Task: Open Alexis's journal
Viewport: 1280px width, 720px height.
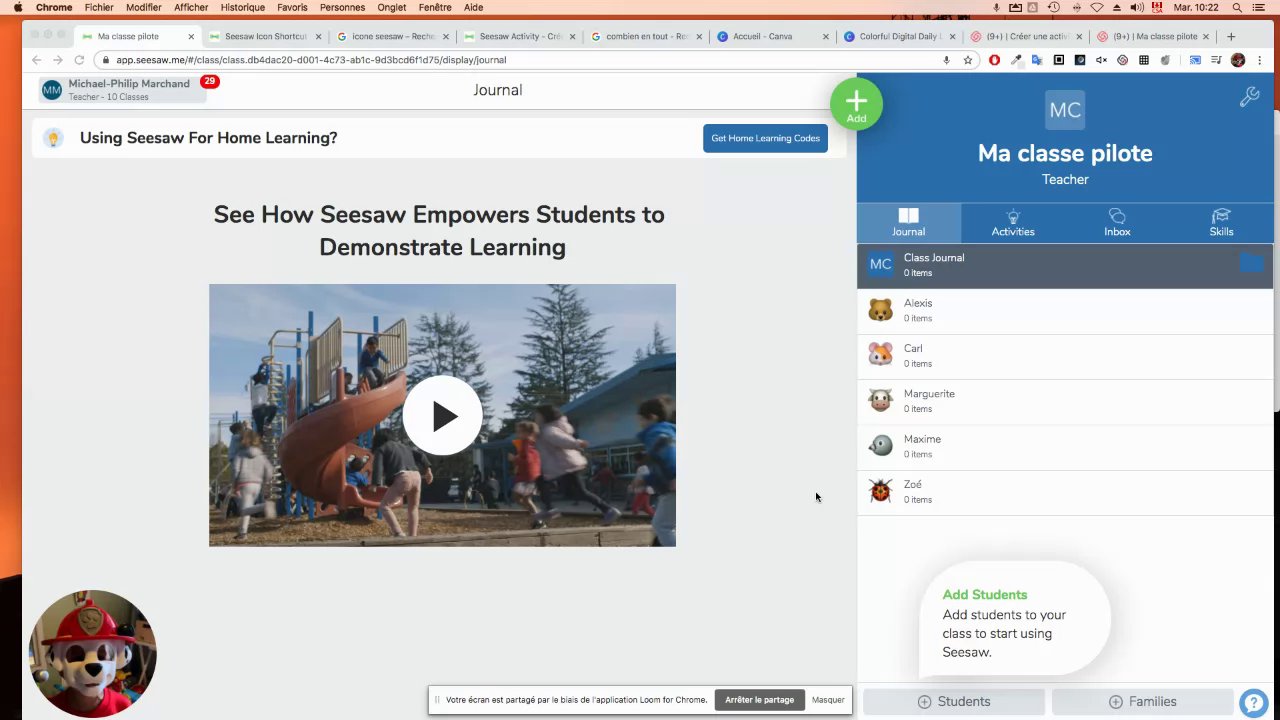Action: click(x=1065, y=310)
